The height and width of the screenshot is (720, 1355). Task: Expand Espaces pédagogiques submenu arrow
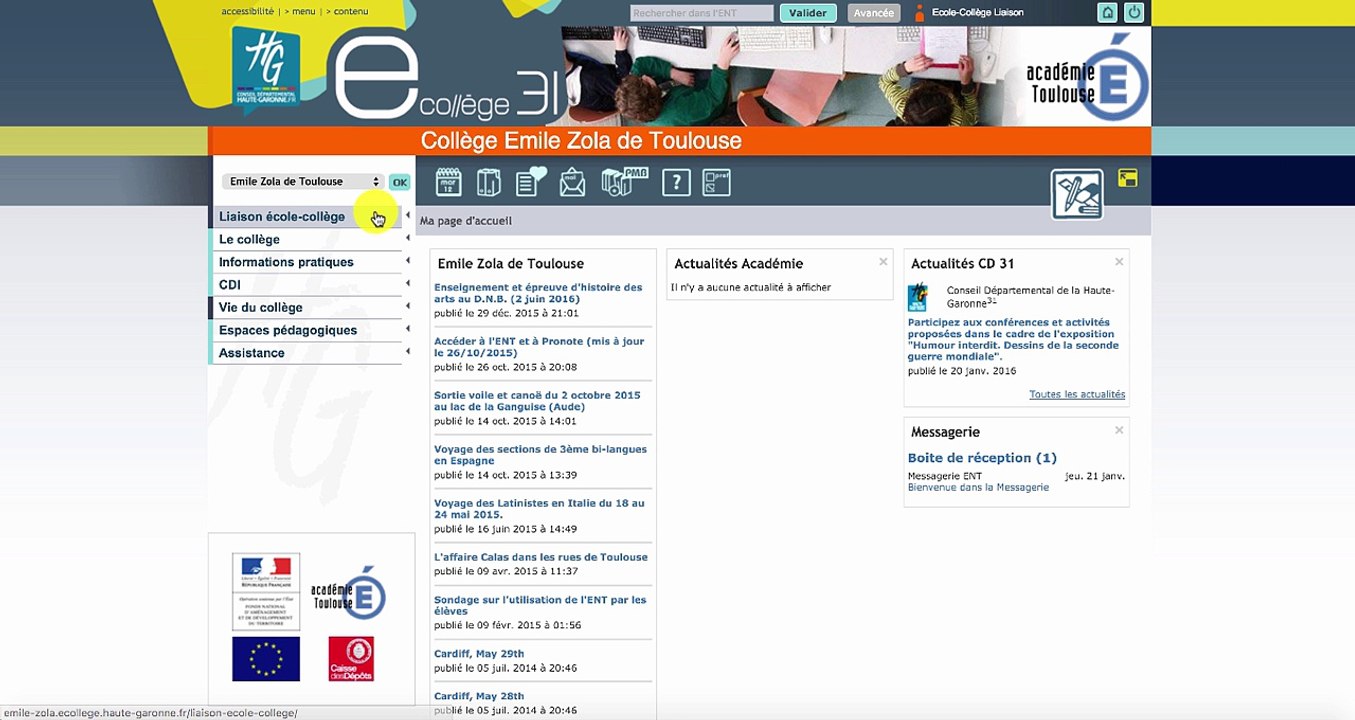click(x=408, y=330)
